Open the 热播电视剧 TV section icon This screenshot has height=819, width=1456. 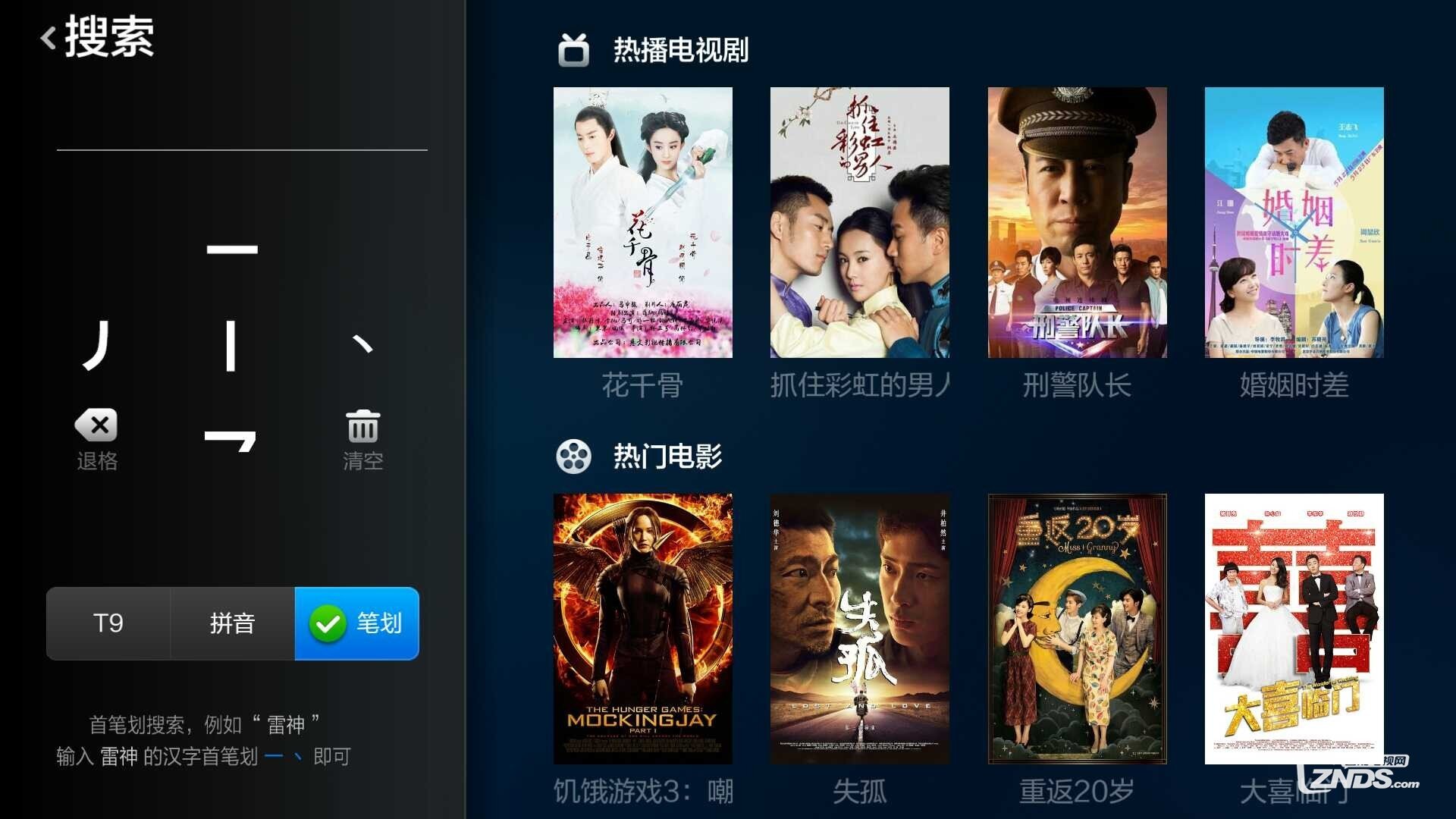(574, 50)
